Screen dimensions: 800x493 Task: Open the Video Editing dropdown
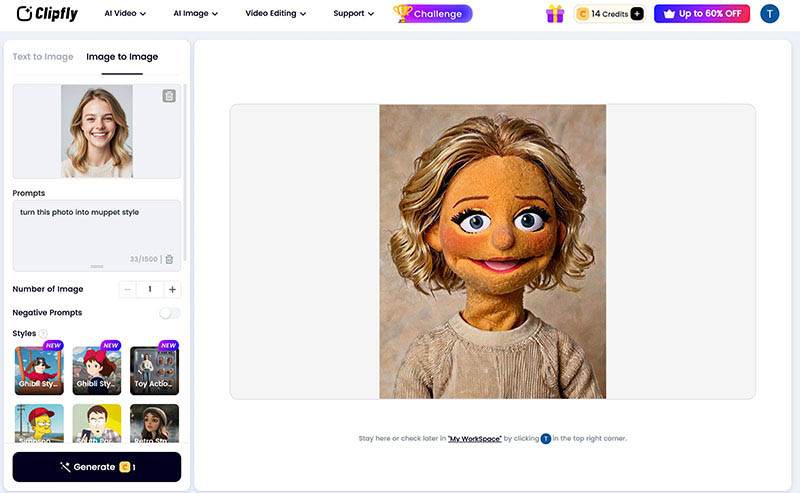click(x=275, y=14)
